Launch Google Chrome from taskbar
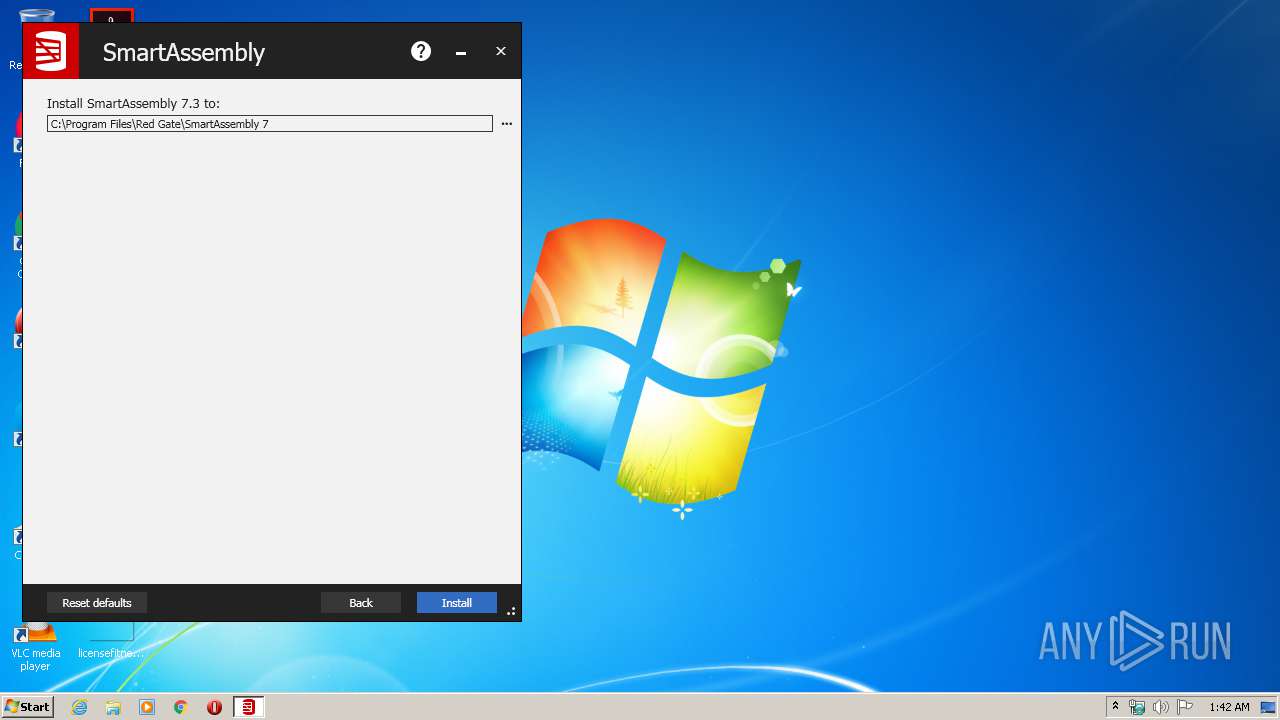 181,707
